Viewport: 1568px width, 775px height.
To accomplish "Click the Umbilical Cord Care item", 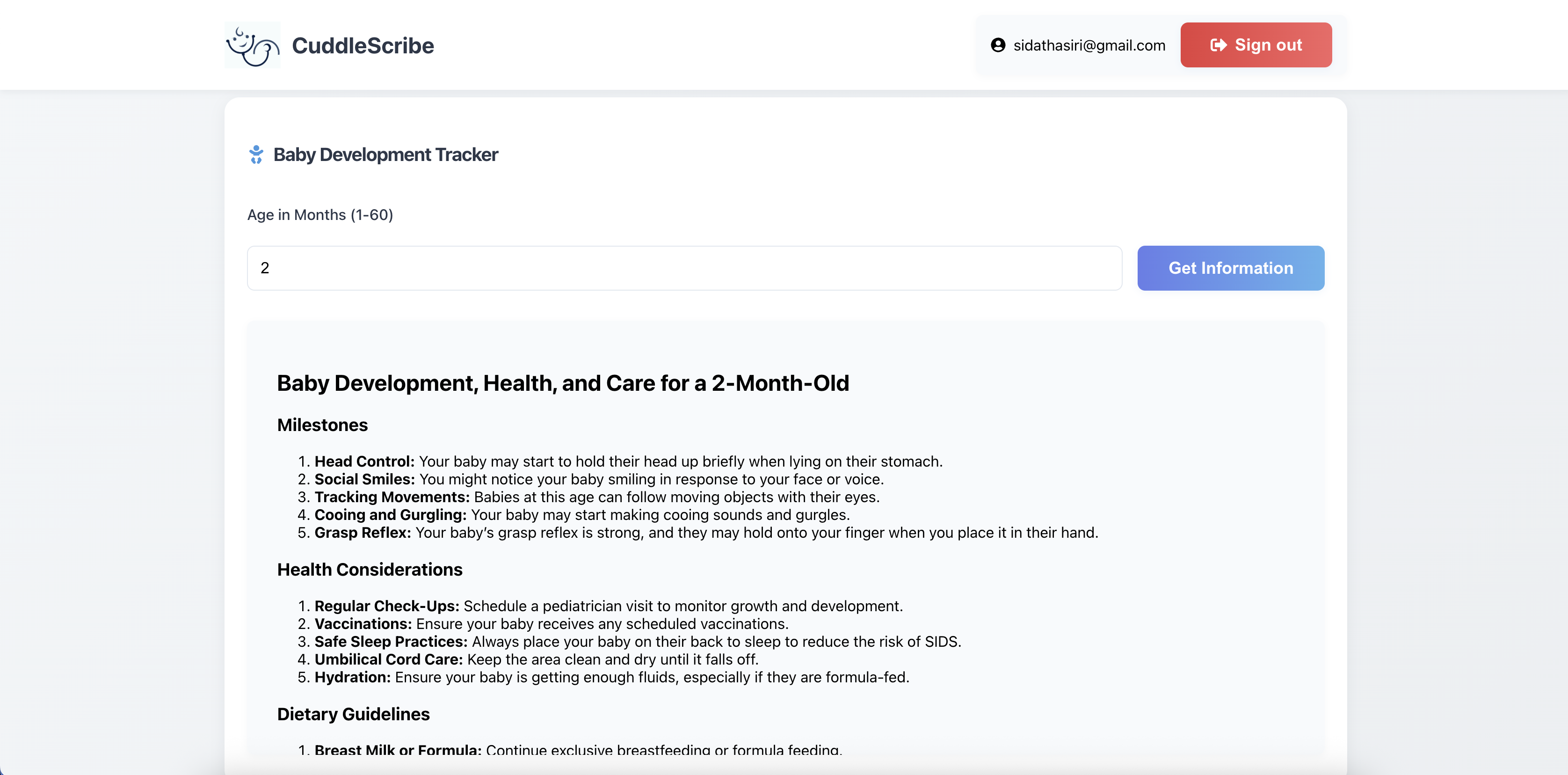I will 536,659.
